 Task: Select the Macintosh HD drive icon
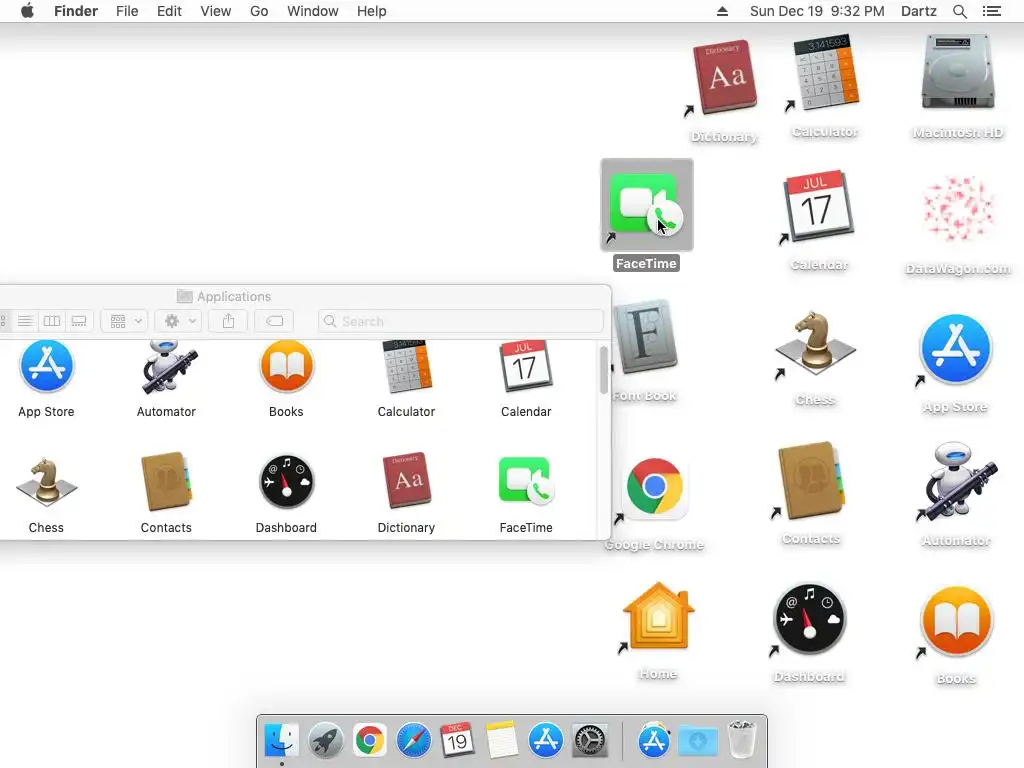(x=958, y=74)
